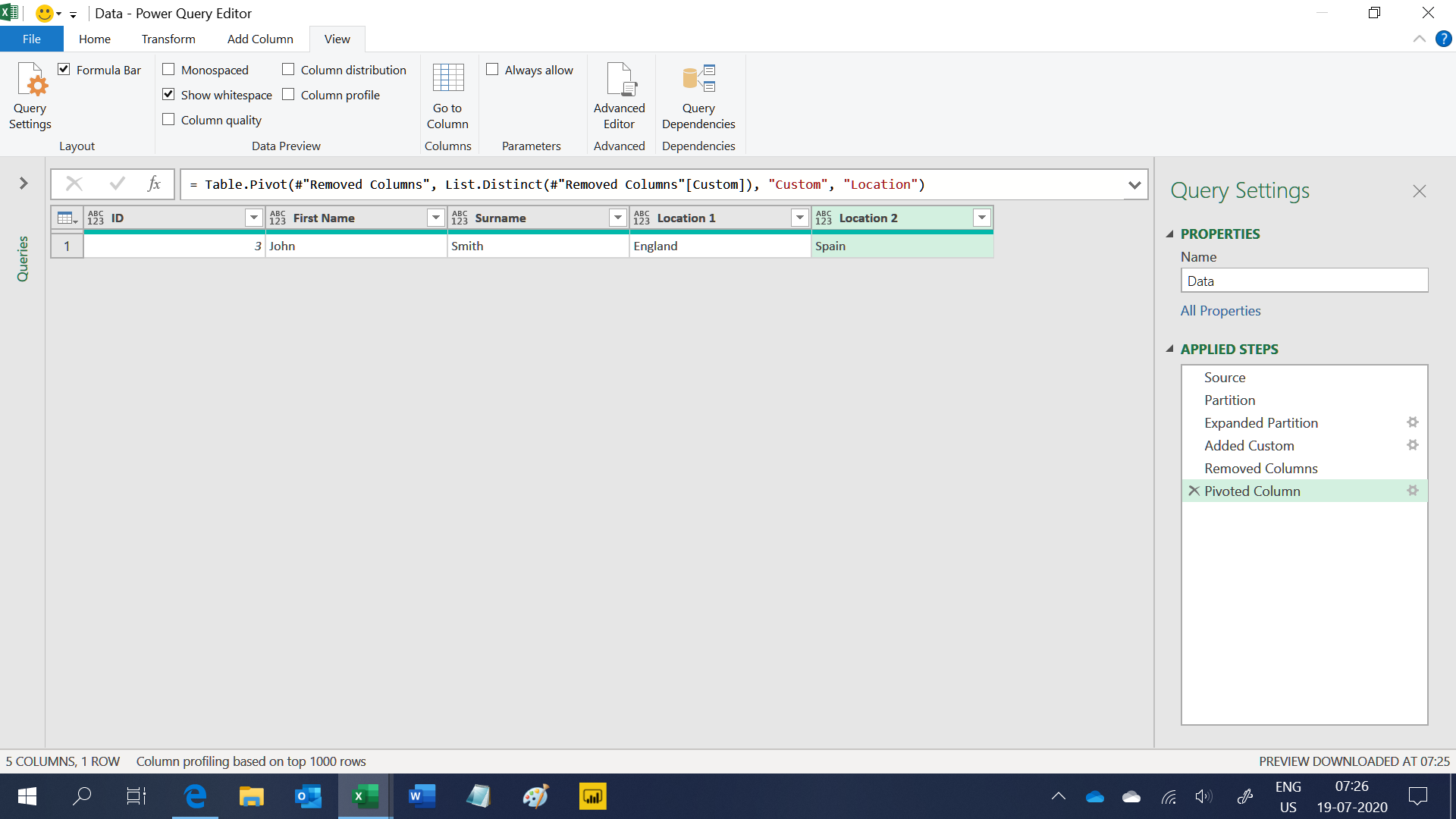
Task: Open the table menu icon in grid corner
Action: 67,218
